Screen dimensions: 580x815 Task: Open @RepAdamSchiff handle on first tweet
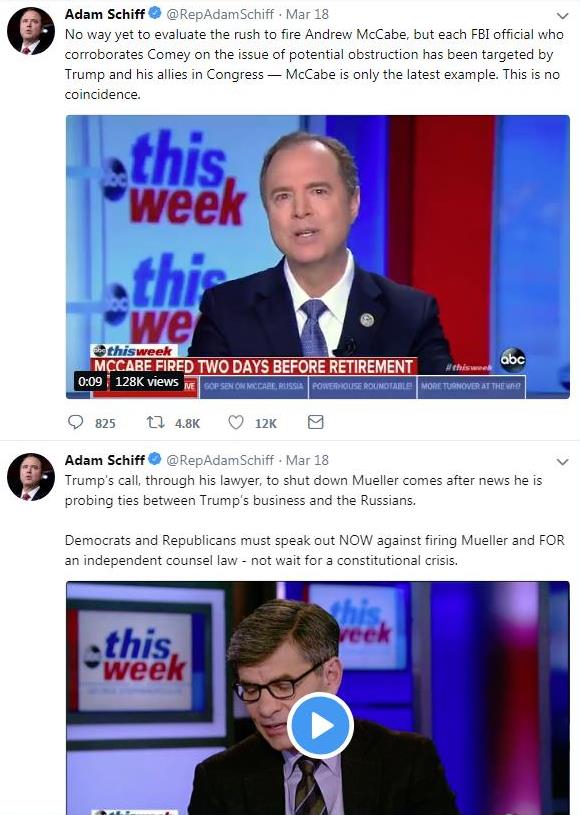point(220,14)
